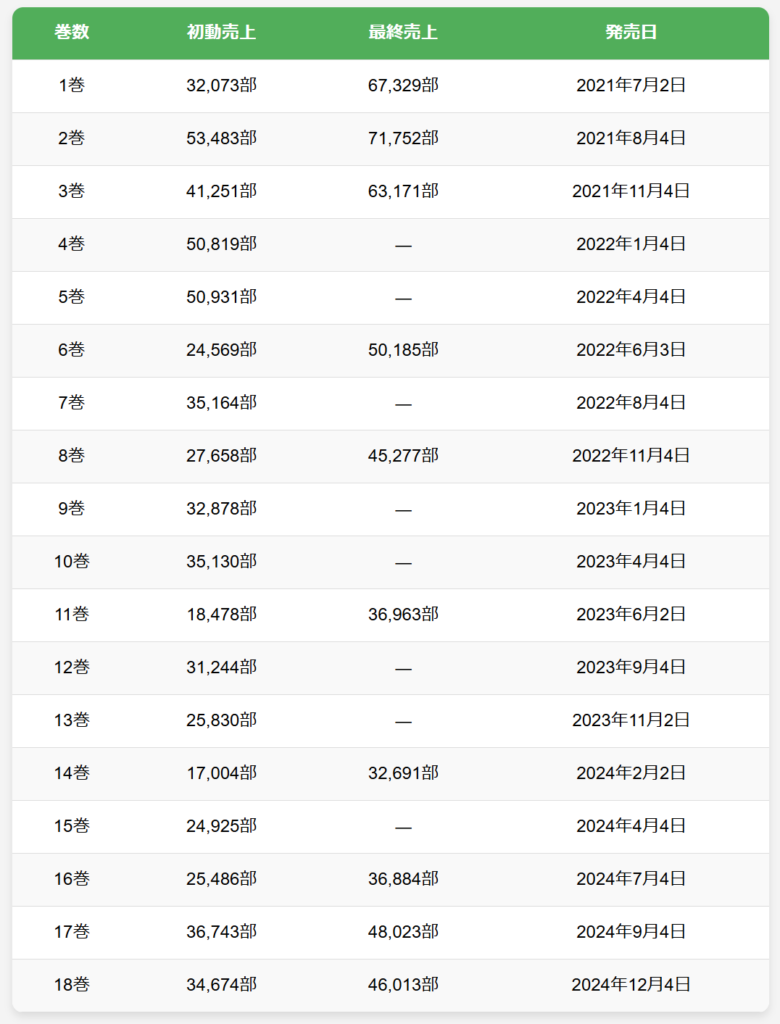This screenshot has width=780, height=1024.
Task: Click final sales value 48,023部
Action: coord(403,931)
